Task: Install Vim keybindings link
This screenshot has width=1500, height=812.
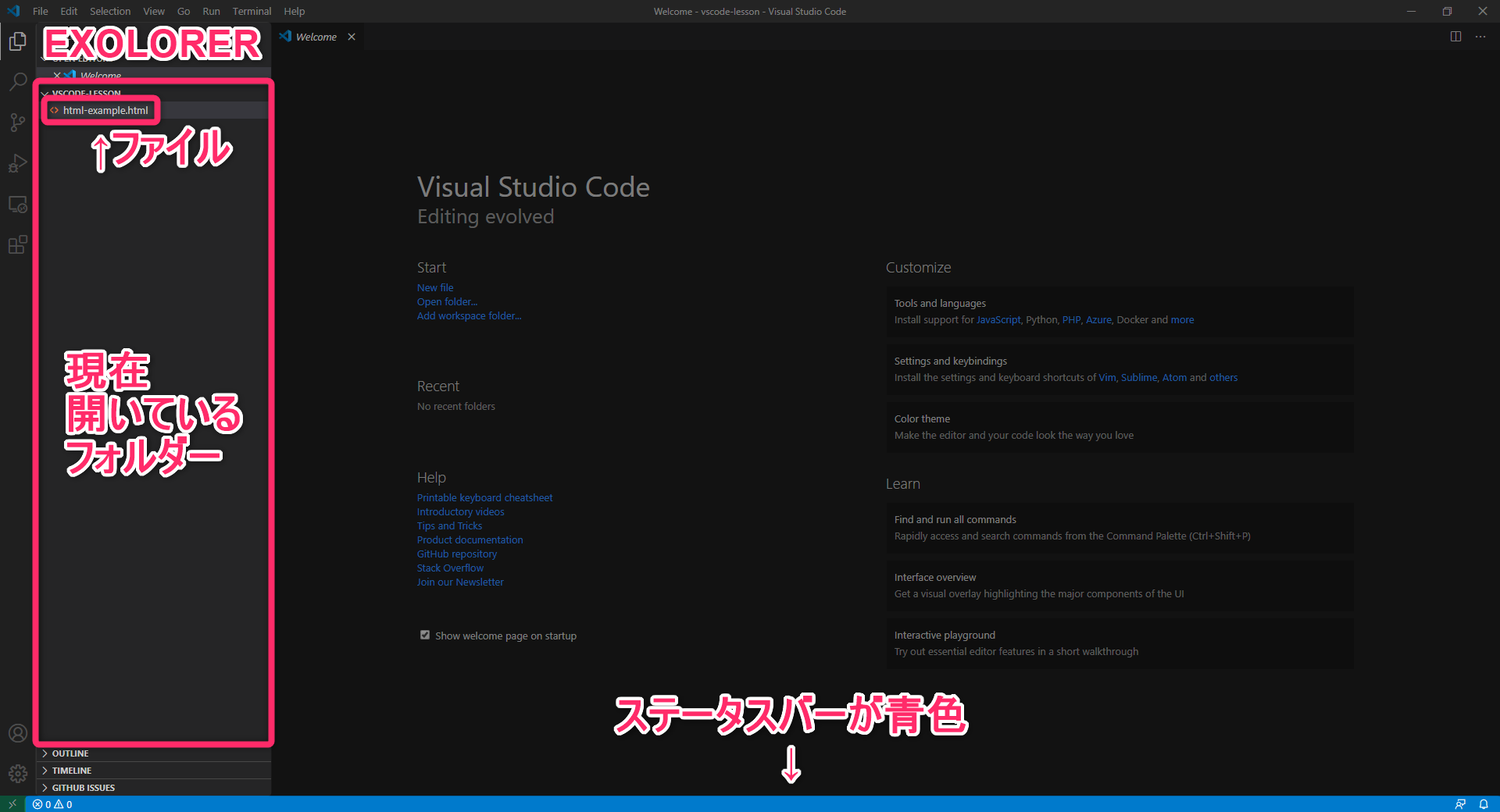Action: [x=1107, y=377]
